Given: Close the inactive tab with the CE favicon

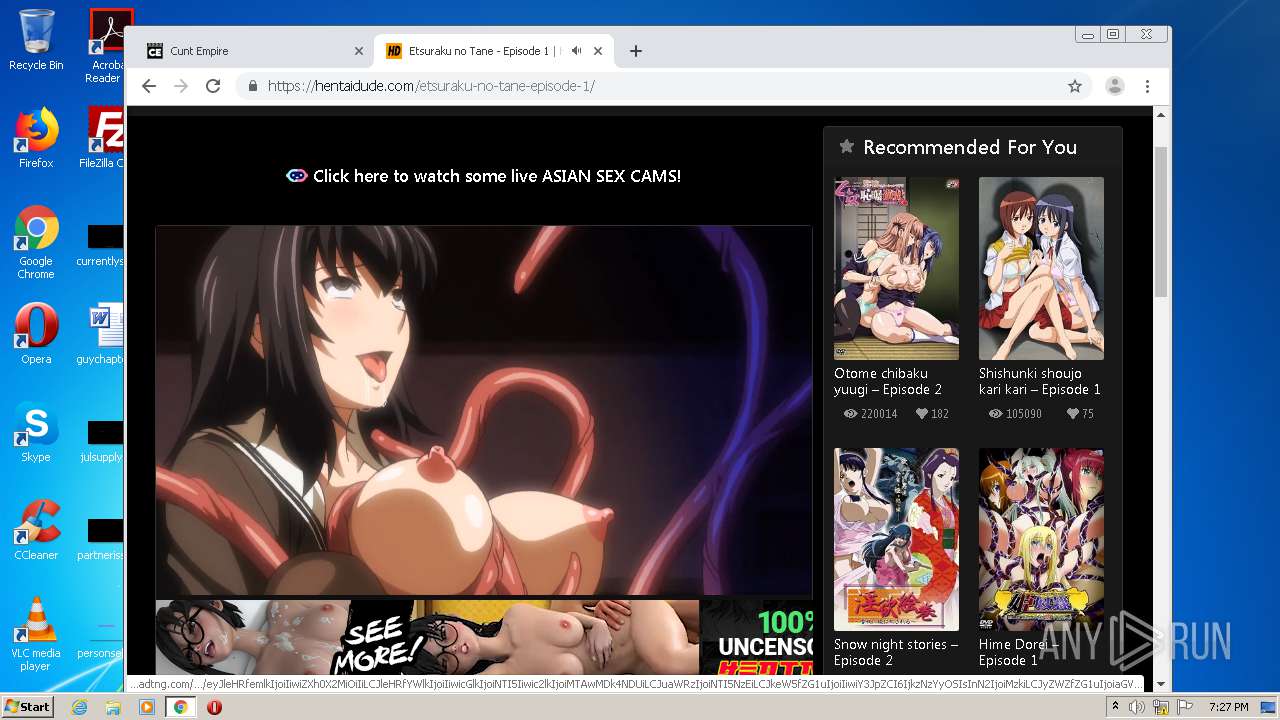Looking at the screenshot, I should [x=359, y=51].
